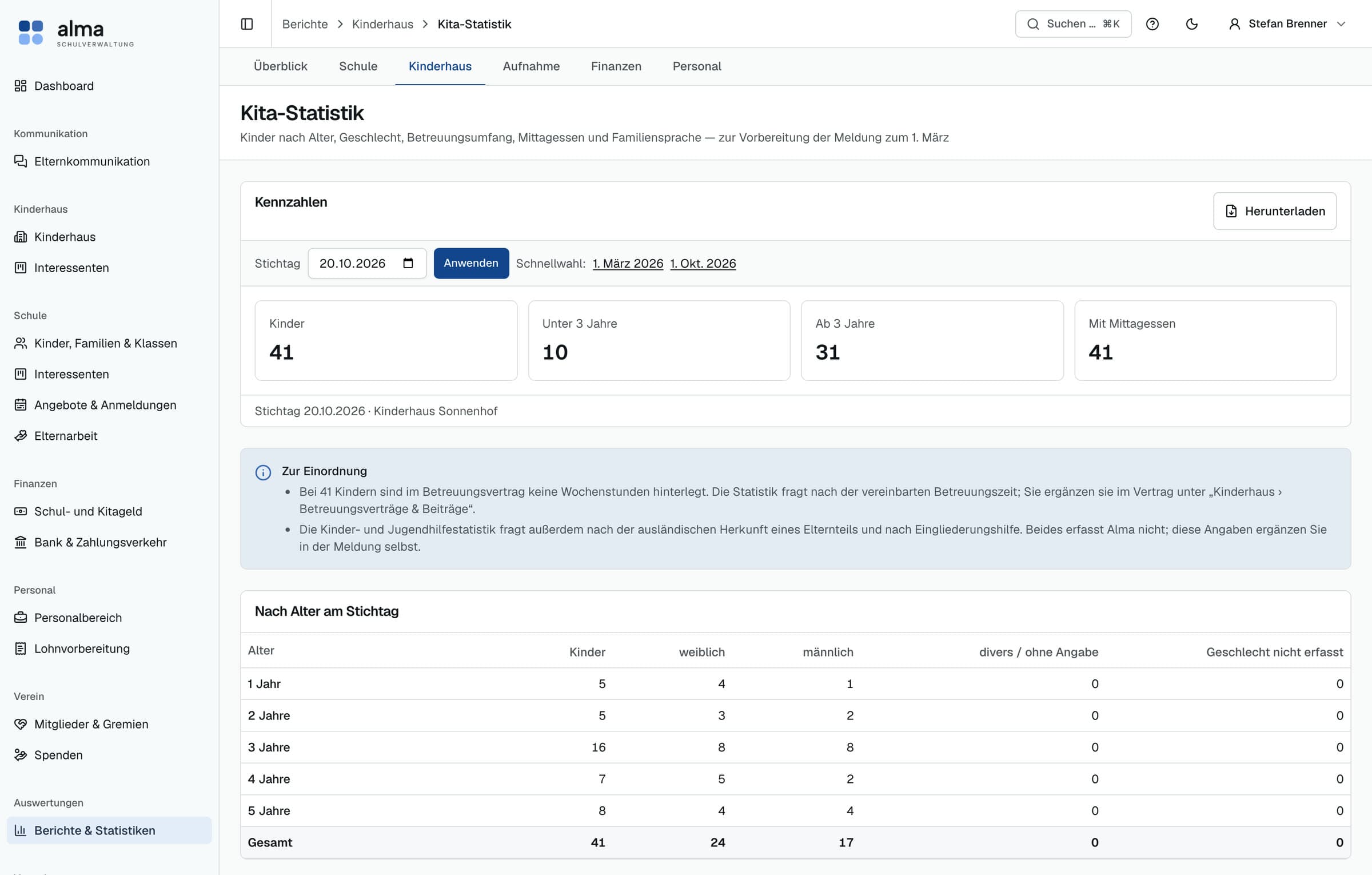Image resolution: width=1372 pixels, height=875 pixels.
Task: Open Interessenten under Kinderhaus section
Action: click(109, 268)
